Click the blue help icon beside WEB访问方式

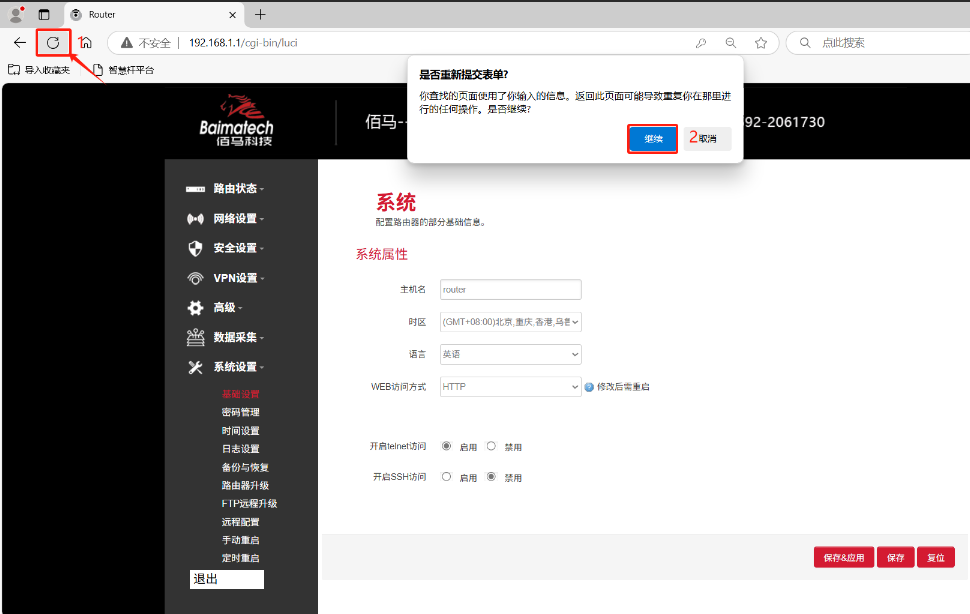pyautogui.click(x=589, y=387)
